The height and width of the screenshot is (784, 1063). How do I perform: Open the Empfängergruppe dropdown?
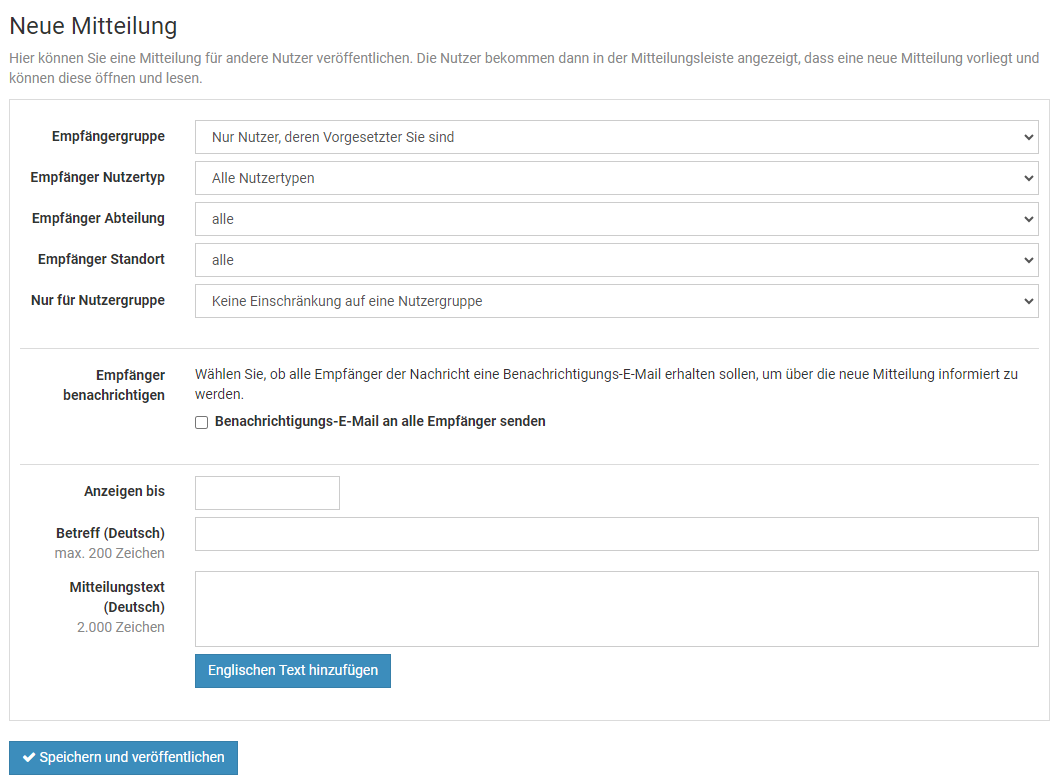click(x=616, y=137)
